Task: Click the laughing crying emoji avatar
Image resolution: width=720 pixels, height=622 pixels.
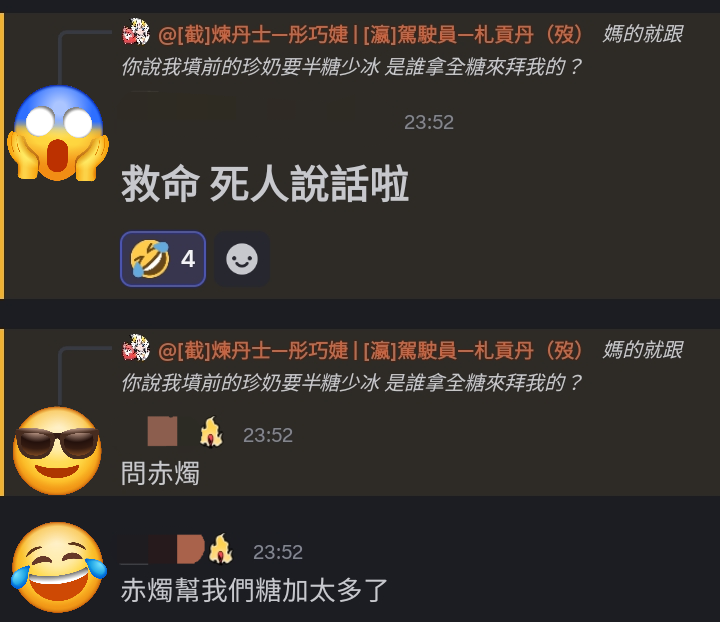Action: click(x=58, y=567)
